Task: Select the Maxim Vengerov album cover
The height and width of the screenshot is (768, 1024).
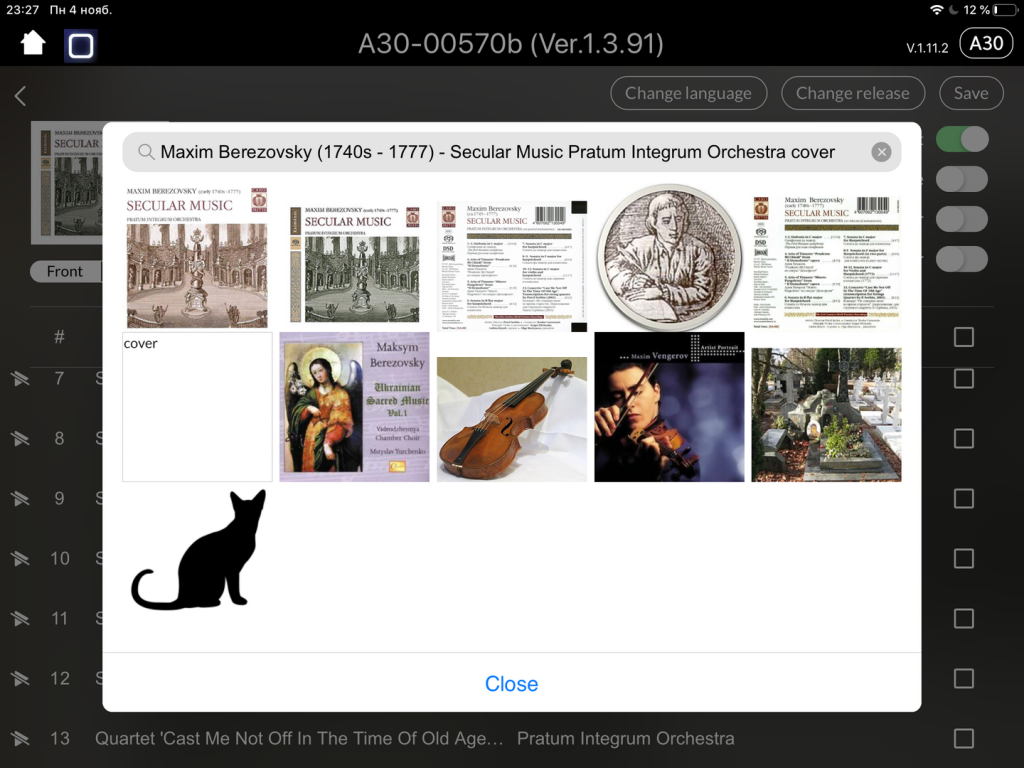Action: (x=669, y=407)
